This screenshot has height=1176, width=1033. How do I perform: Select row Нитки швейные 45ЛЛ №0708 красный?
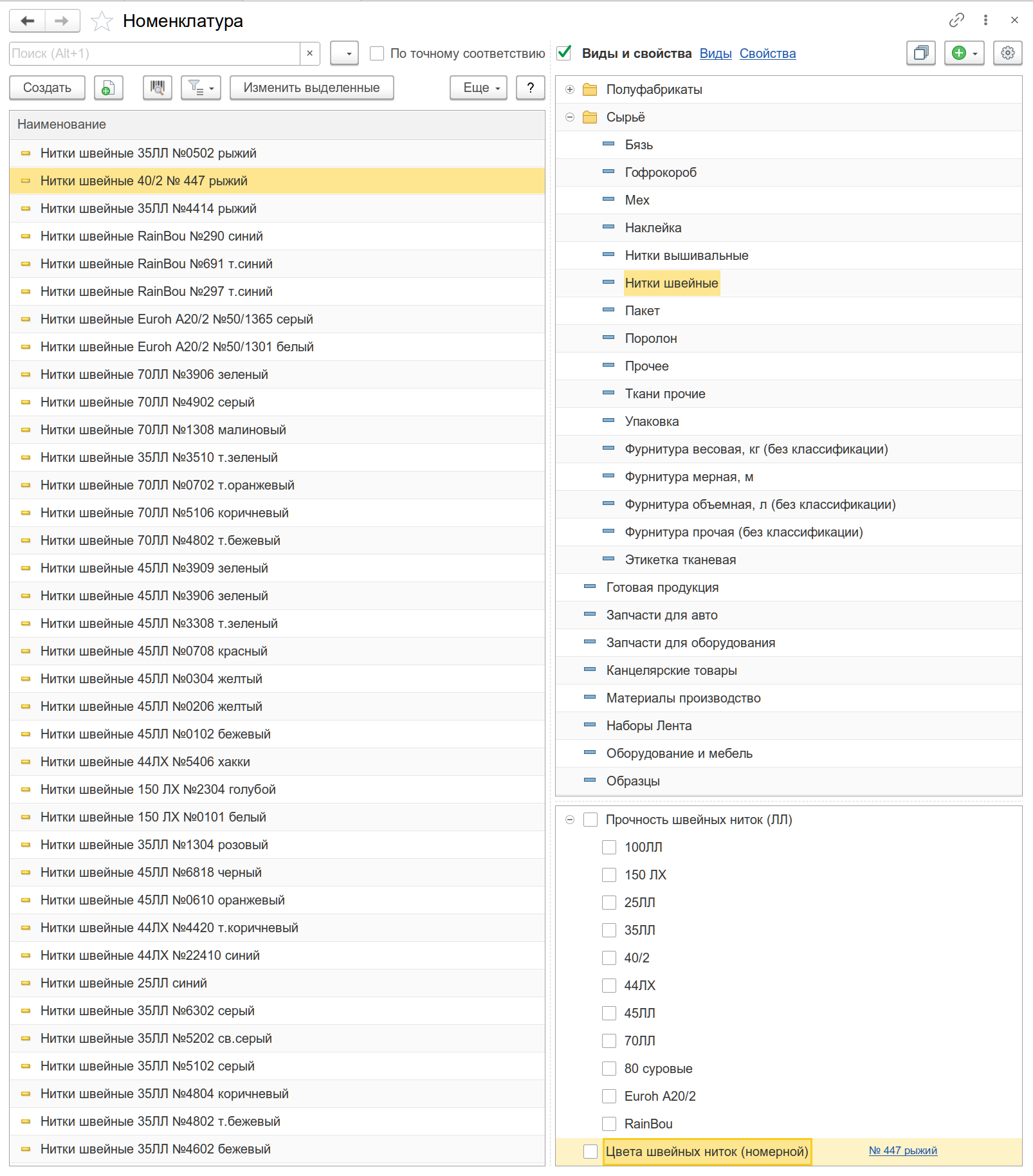(x=277, y=651)
